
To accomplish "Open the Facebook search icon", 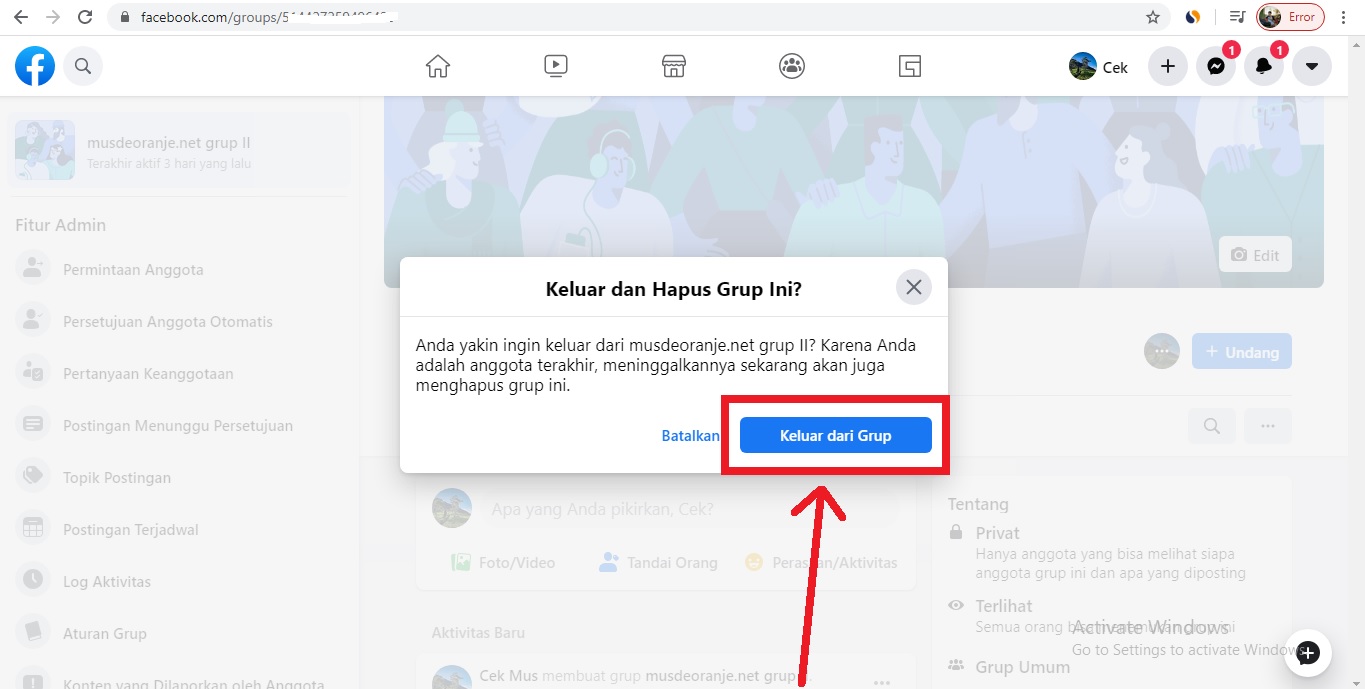I will pos(83,66).
